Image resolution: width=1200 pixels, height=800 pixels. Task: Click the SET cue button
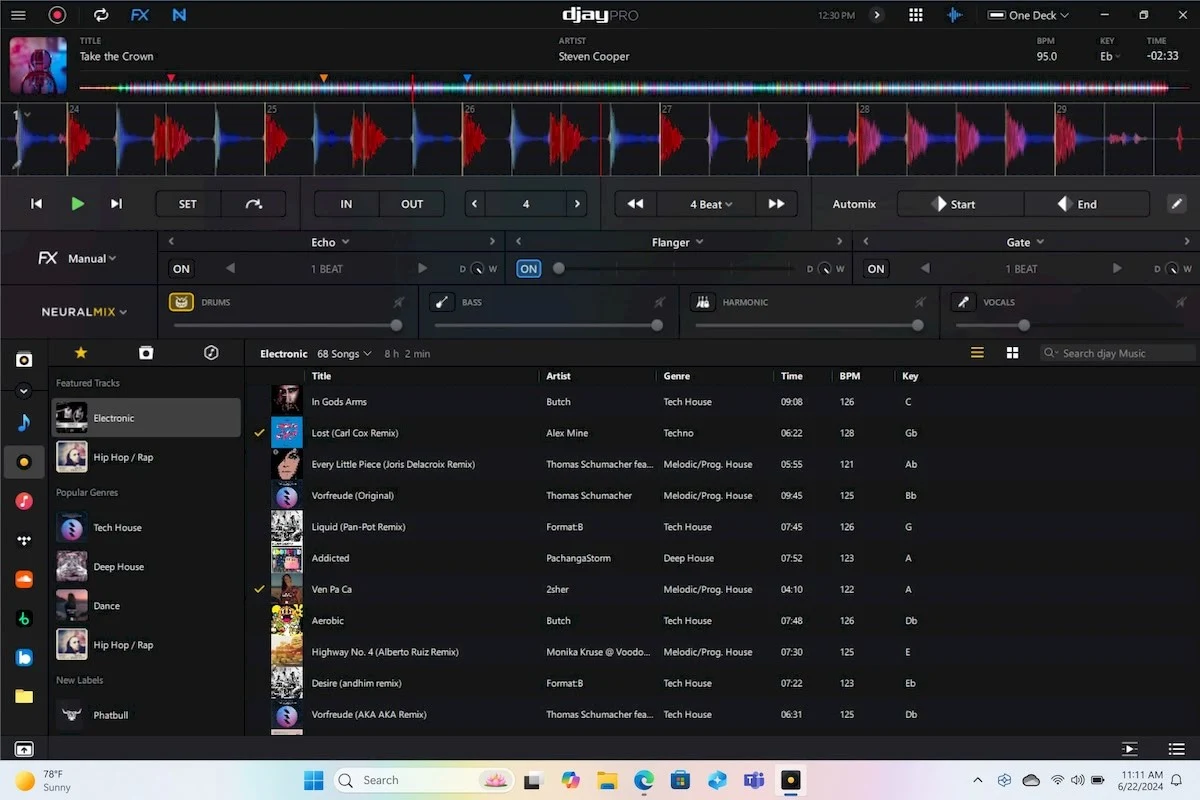tap(188, 204)
